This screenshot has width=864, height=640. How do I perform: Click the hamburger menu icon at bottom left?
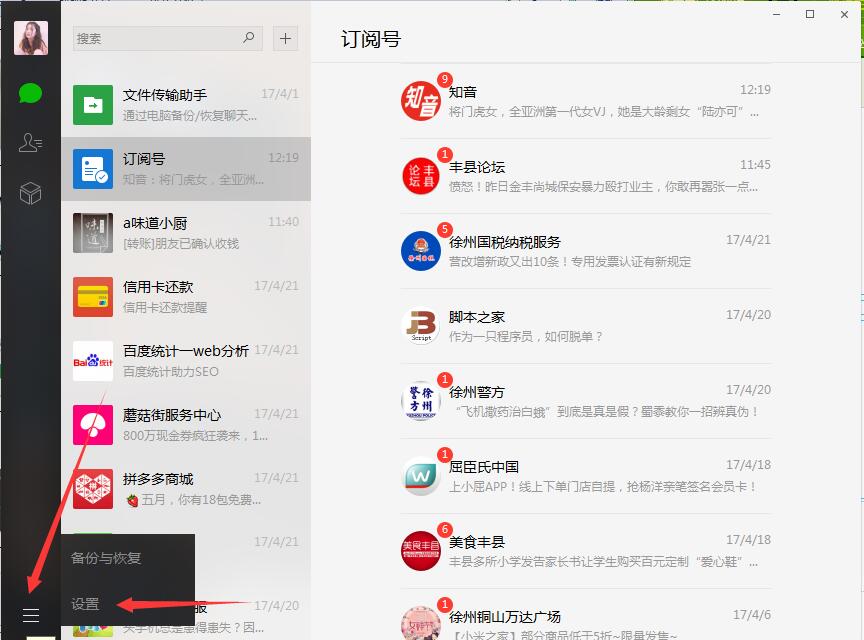pyautogui.click(x=30, y=614)
